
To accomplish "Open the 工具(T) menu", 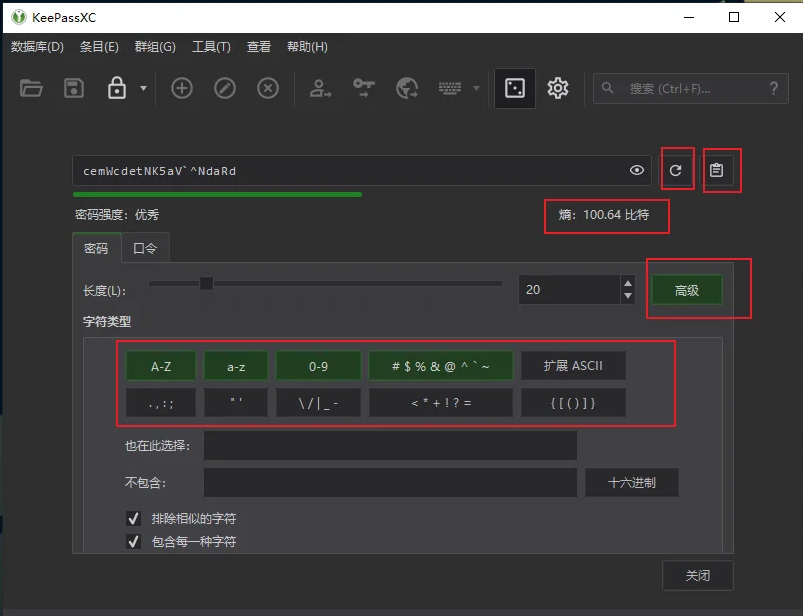I will click(x=211, y=47).
